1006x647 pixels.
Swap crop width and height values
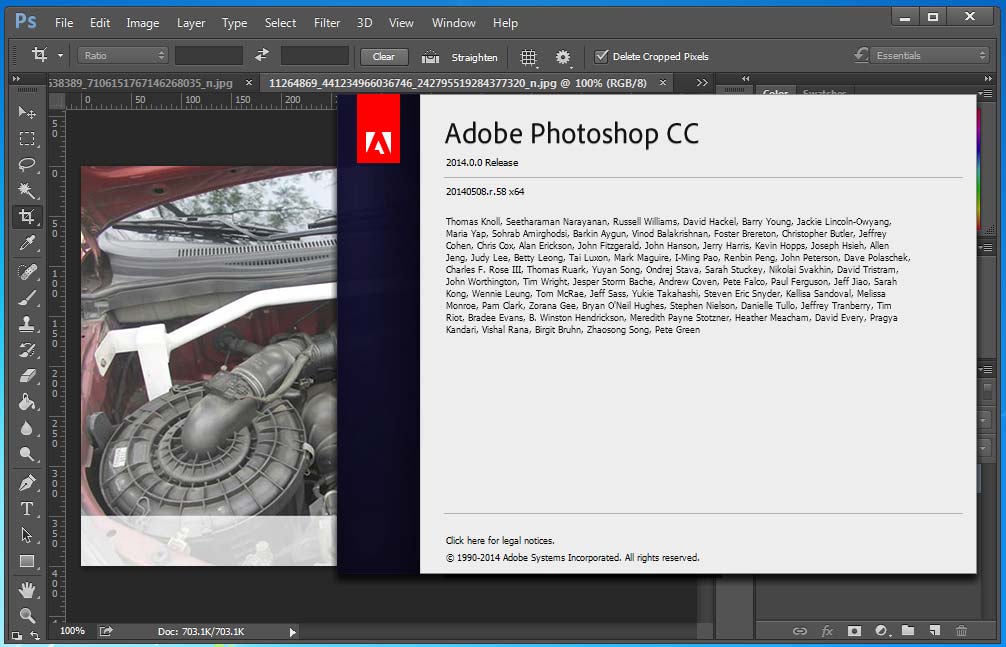click(262, 55)
